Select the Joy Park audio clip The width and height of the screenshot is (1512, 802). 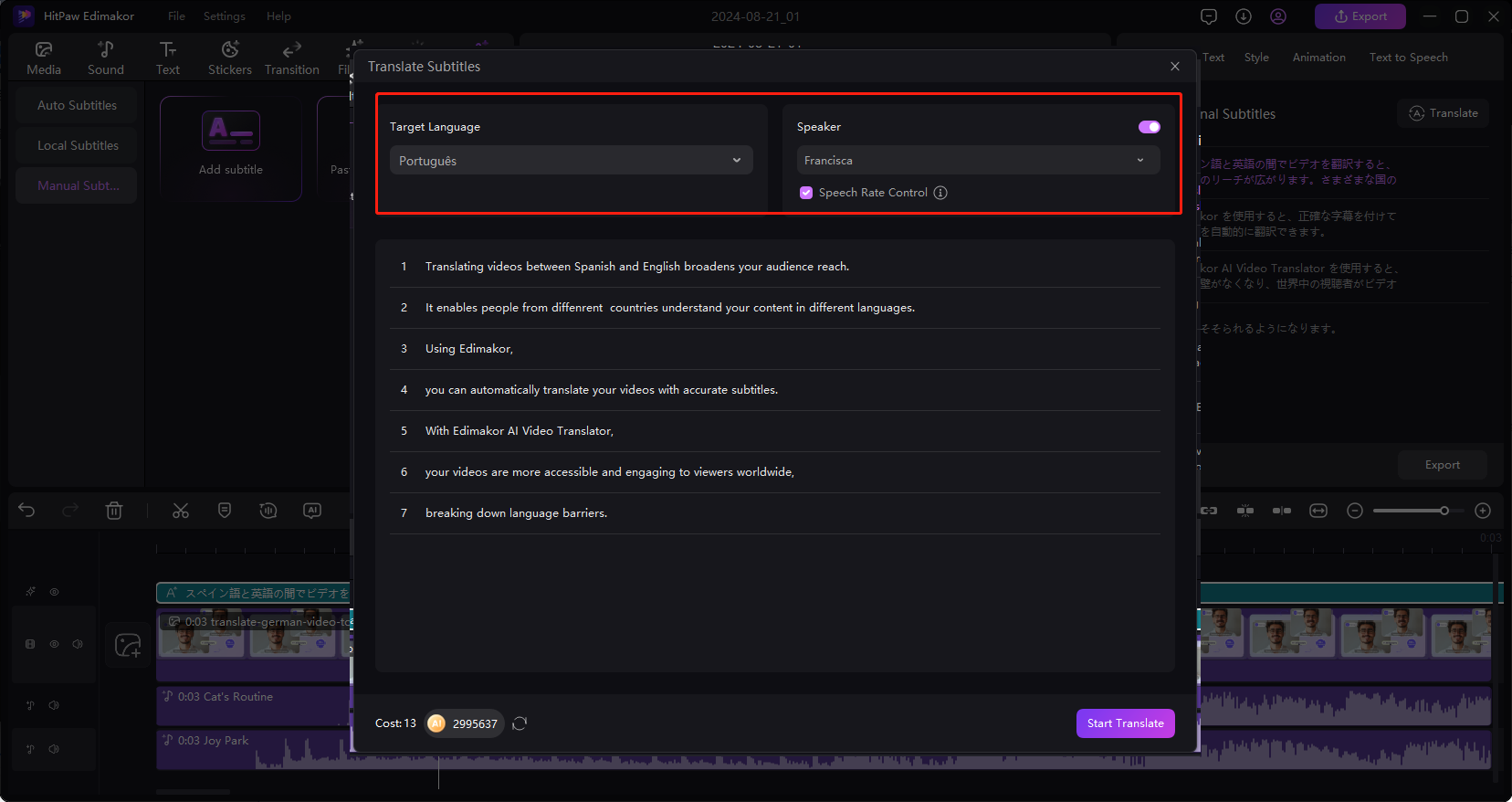pos(254,749)
